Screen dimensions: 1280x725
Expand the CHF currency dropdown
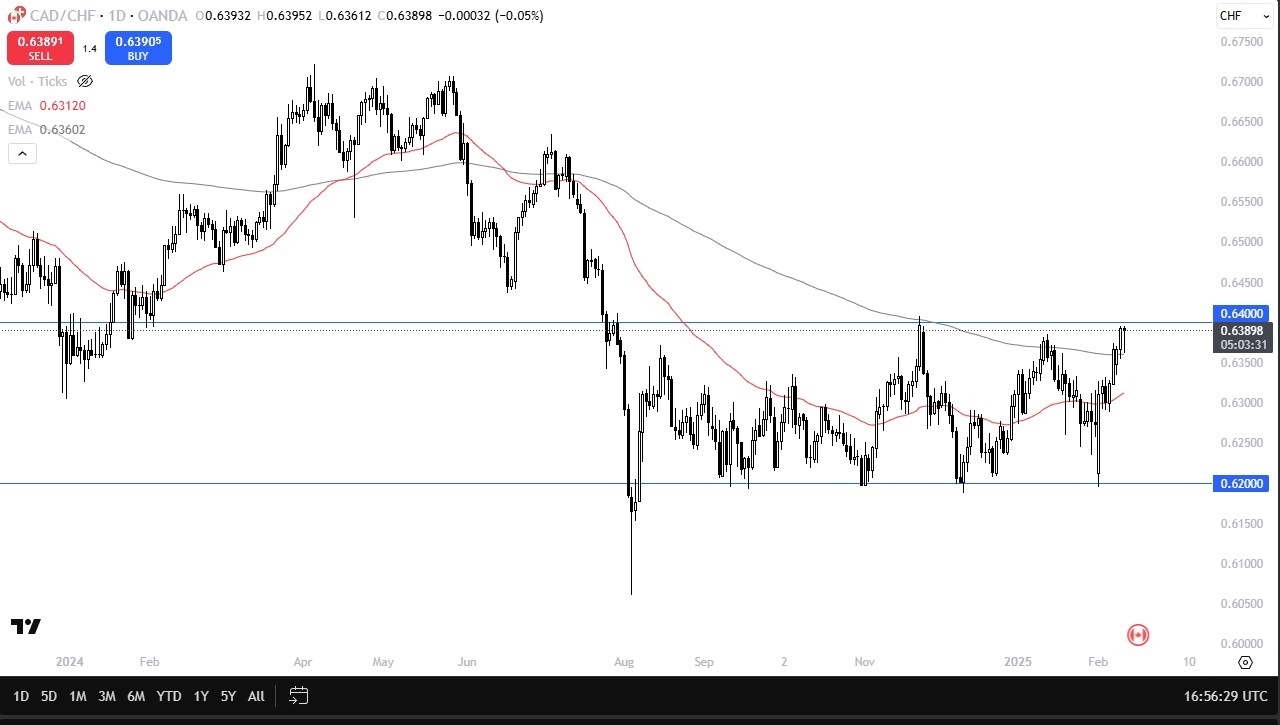[x=1243, y=16]
